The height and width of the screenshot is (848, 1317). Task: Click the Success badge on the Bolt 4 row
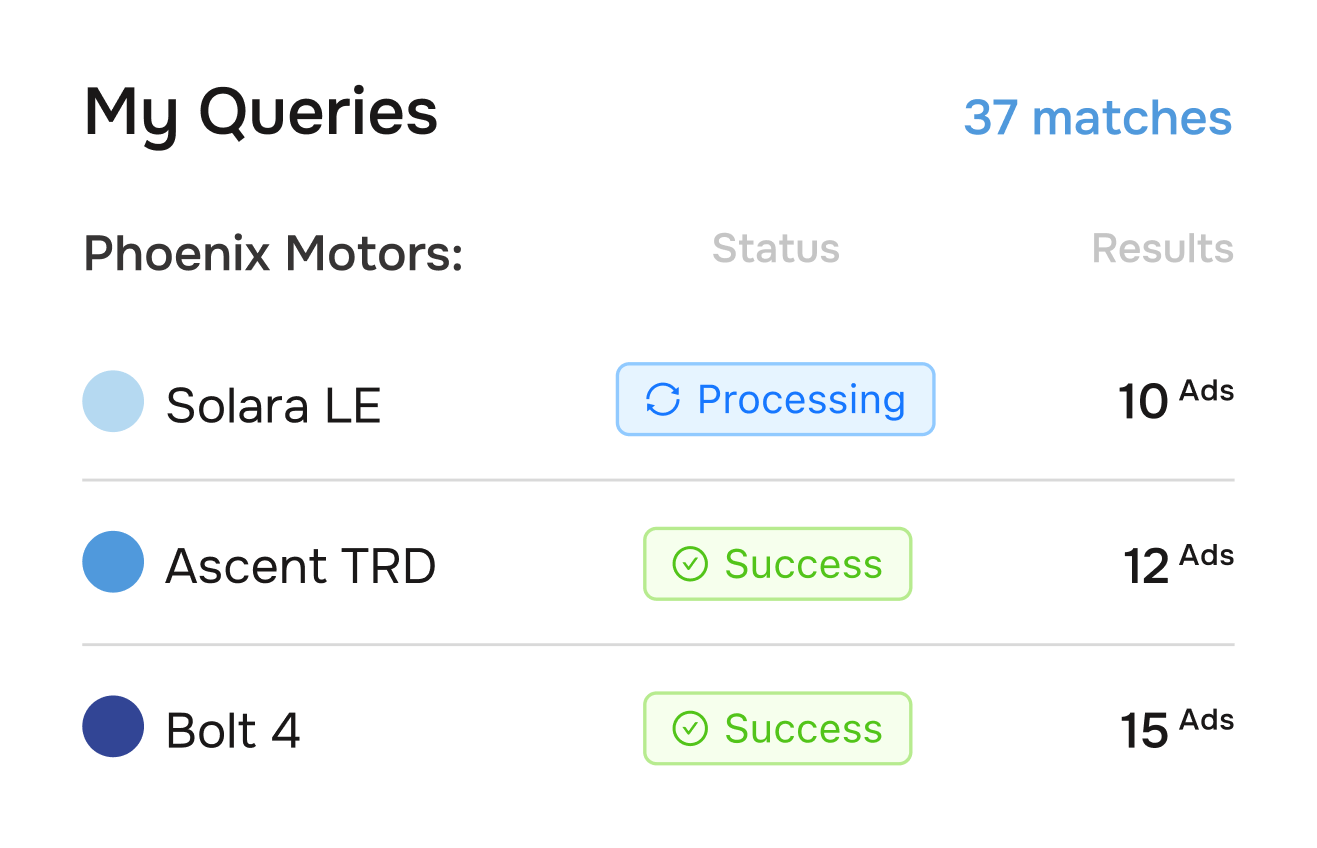777,729
